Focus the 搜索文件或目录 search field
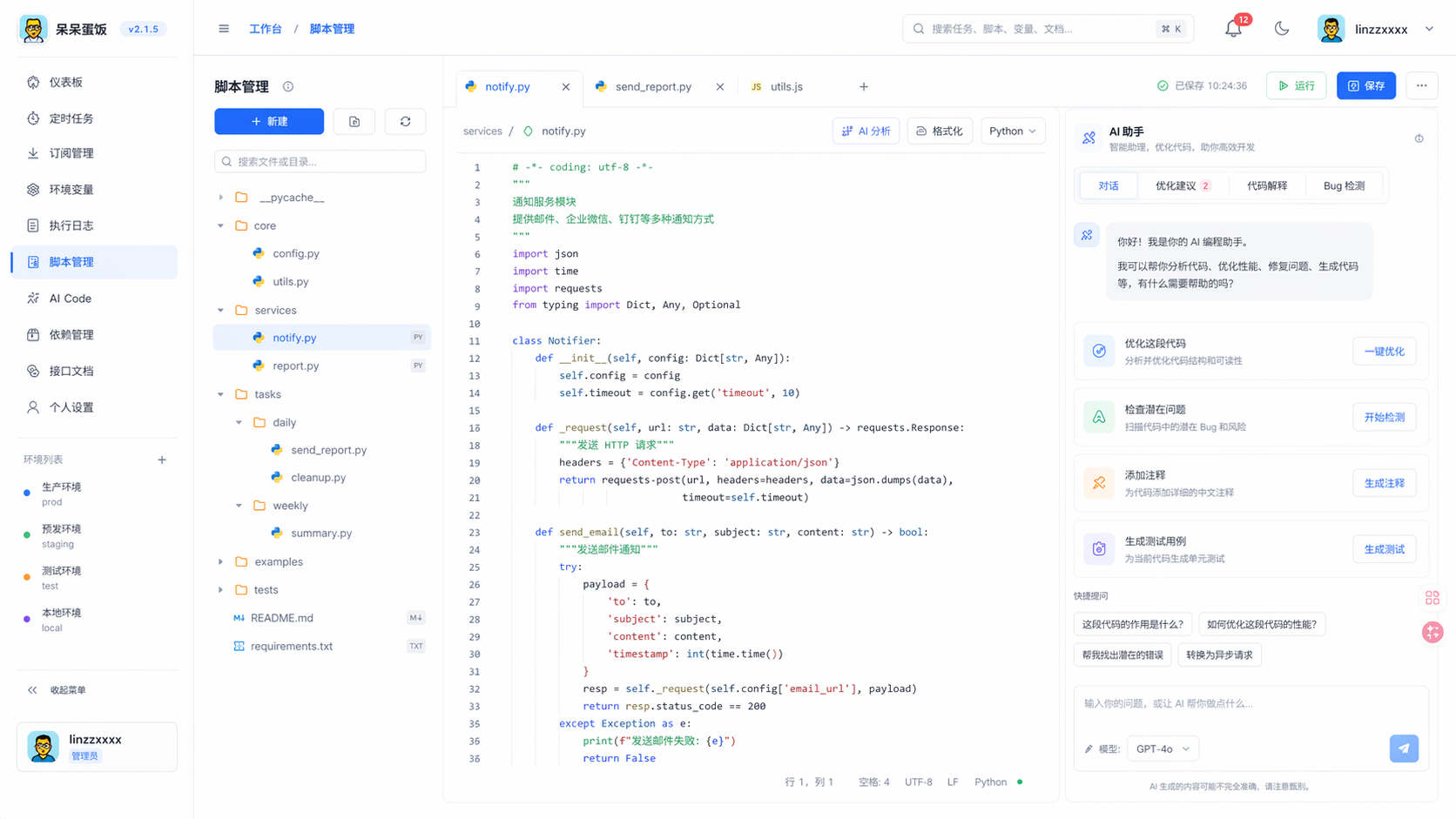Viewport: 1456px width, 819px height. (320, 162)
